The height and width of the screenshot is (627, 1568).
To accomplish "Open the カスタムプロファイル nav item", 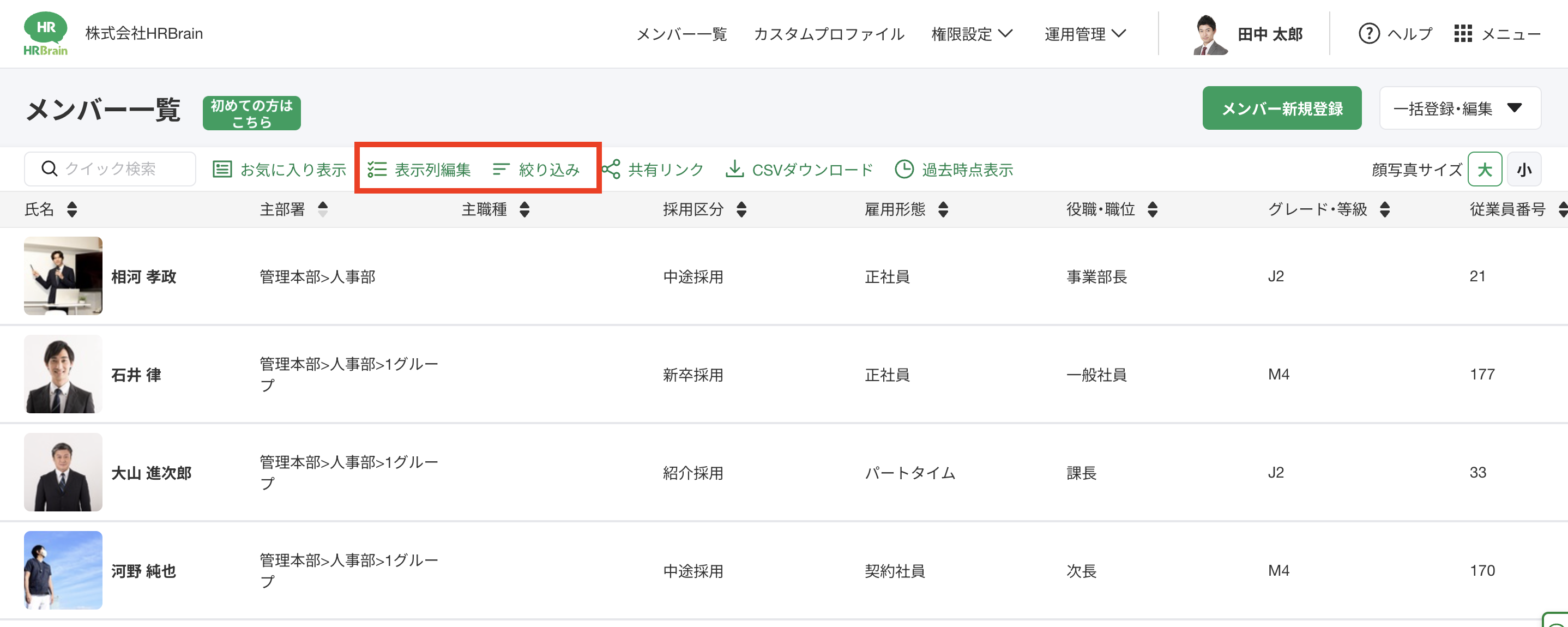I will click(829, 34).
